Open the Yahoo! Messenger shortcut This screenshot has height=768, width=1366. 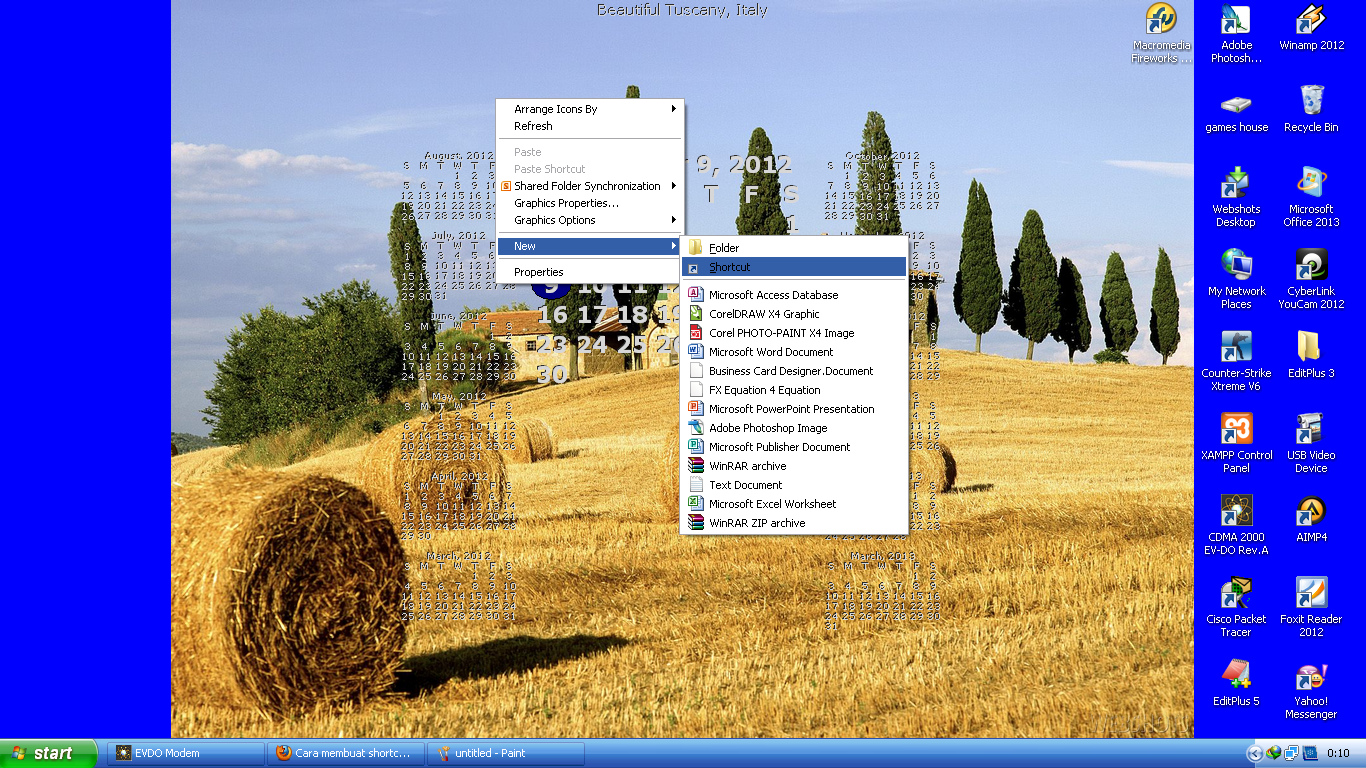coord(1311,690)
